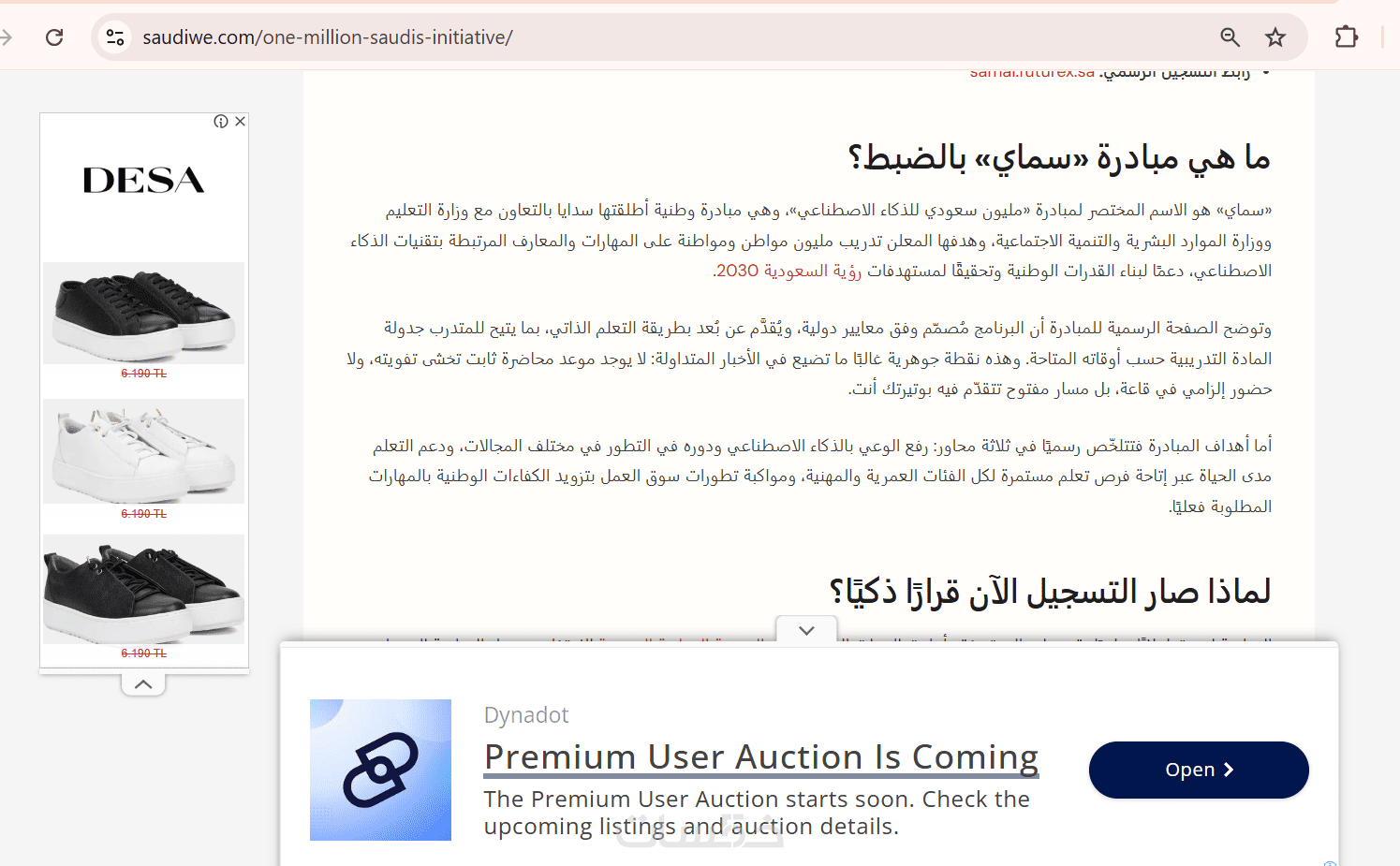Image resolution: width=1400 pixels, height=866 pixels.
Task: Click the Open button on Dynadot ad
Action: 1199,770
